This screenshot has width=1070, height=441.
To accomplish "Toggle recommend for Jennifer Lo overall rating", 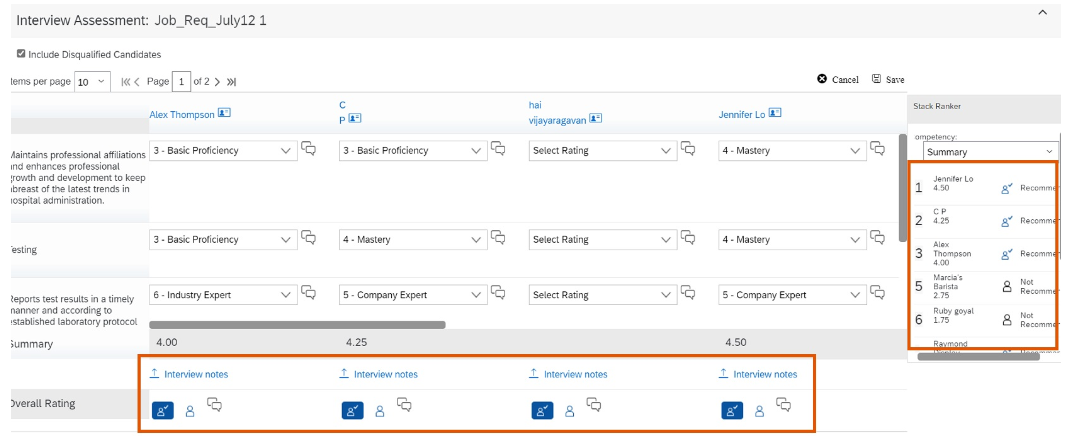I will (732, 411).
